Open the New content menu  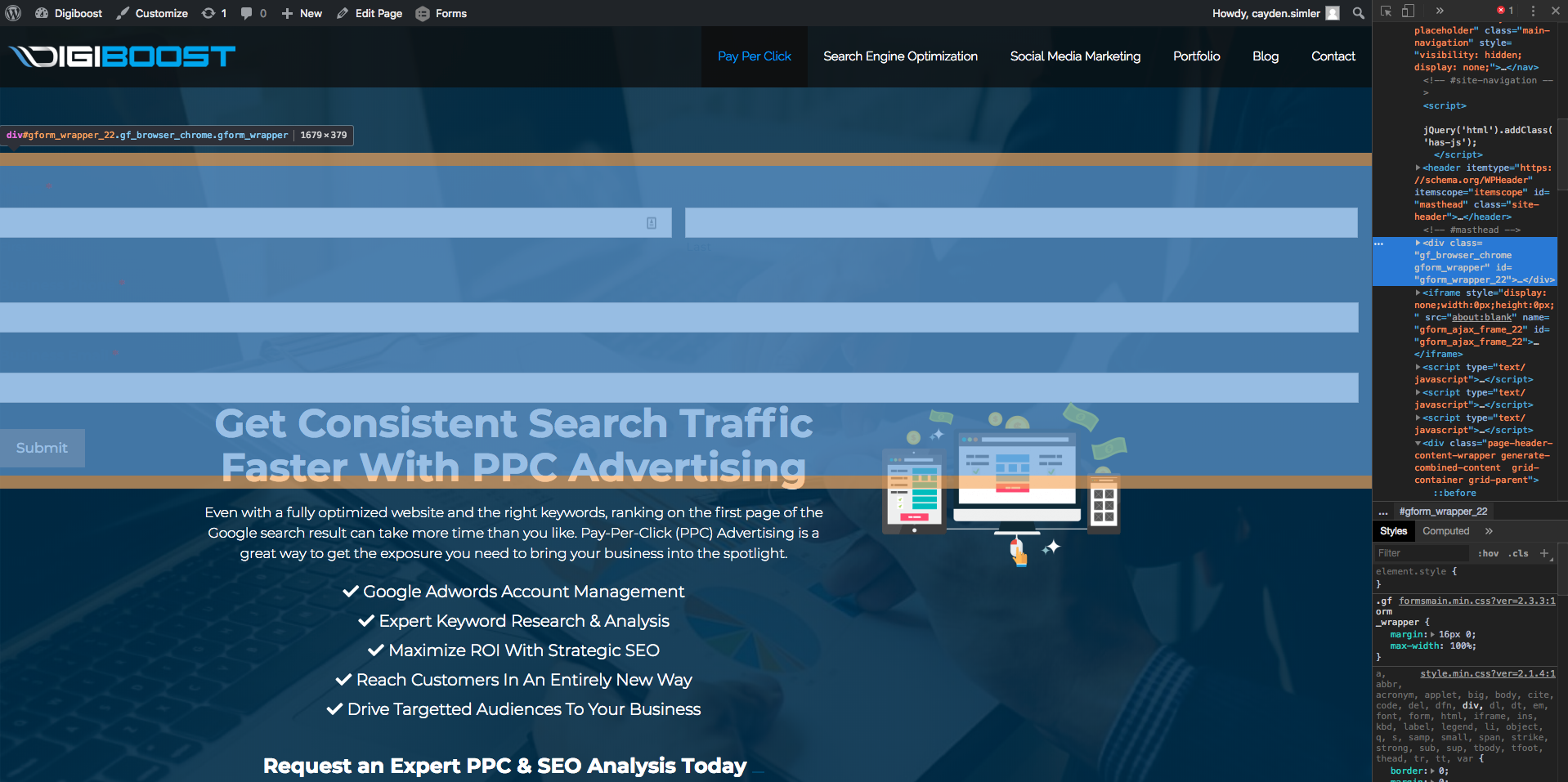click(x=302, y=13)
